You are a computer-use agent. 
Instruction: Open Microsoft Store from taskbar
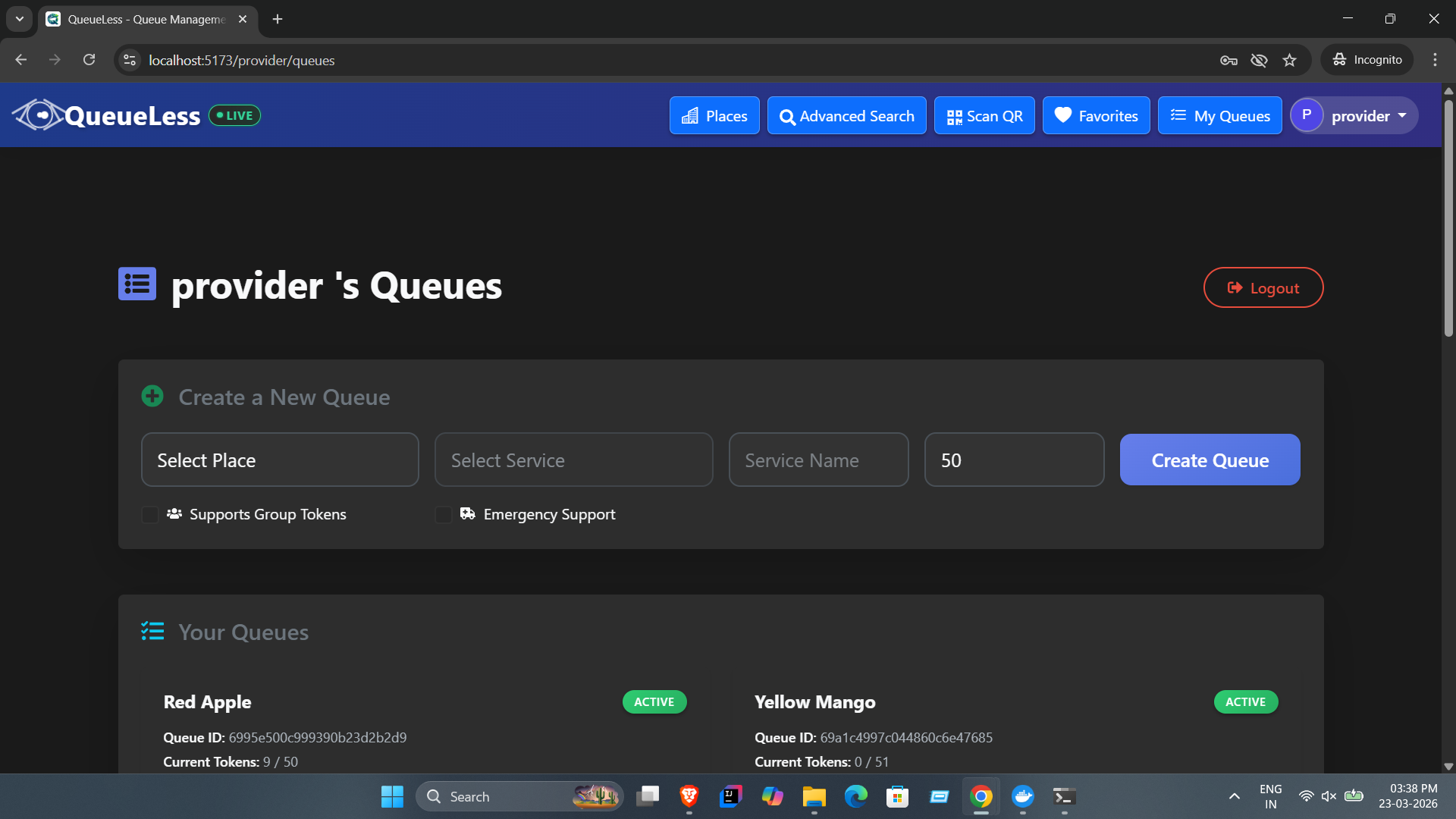point(897,796)
